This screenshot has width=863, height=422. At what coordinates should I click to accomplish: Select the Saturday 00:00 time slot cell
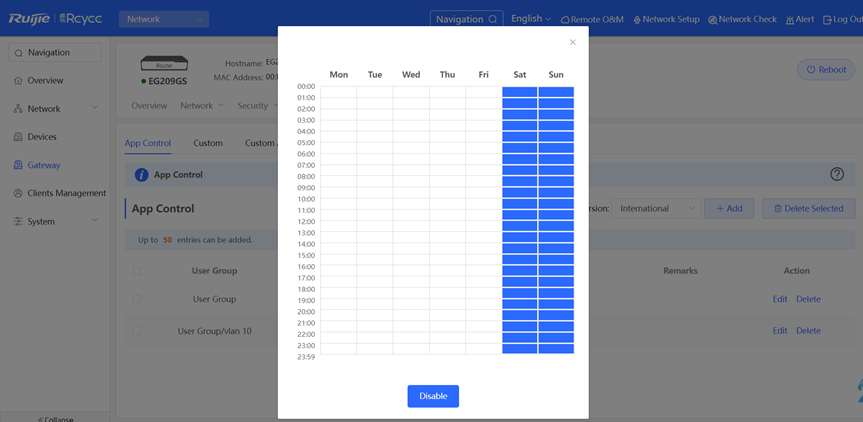[x=520, y=92]
